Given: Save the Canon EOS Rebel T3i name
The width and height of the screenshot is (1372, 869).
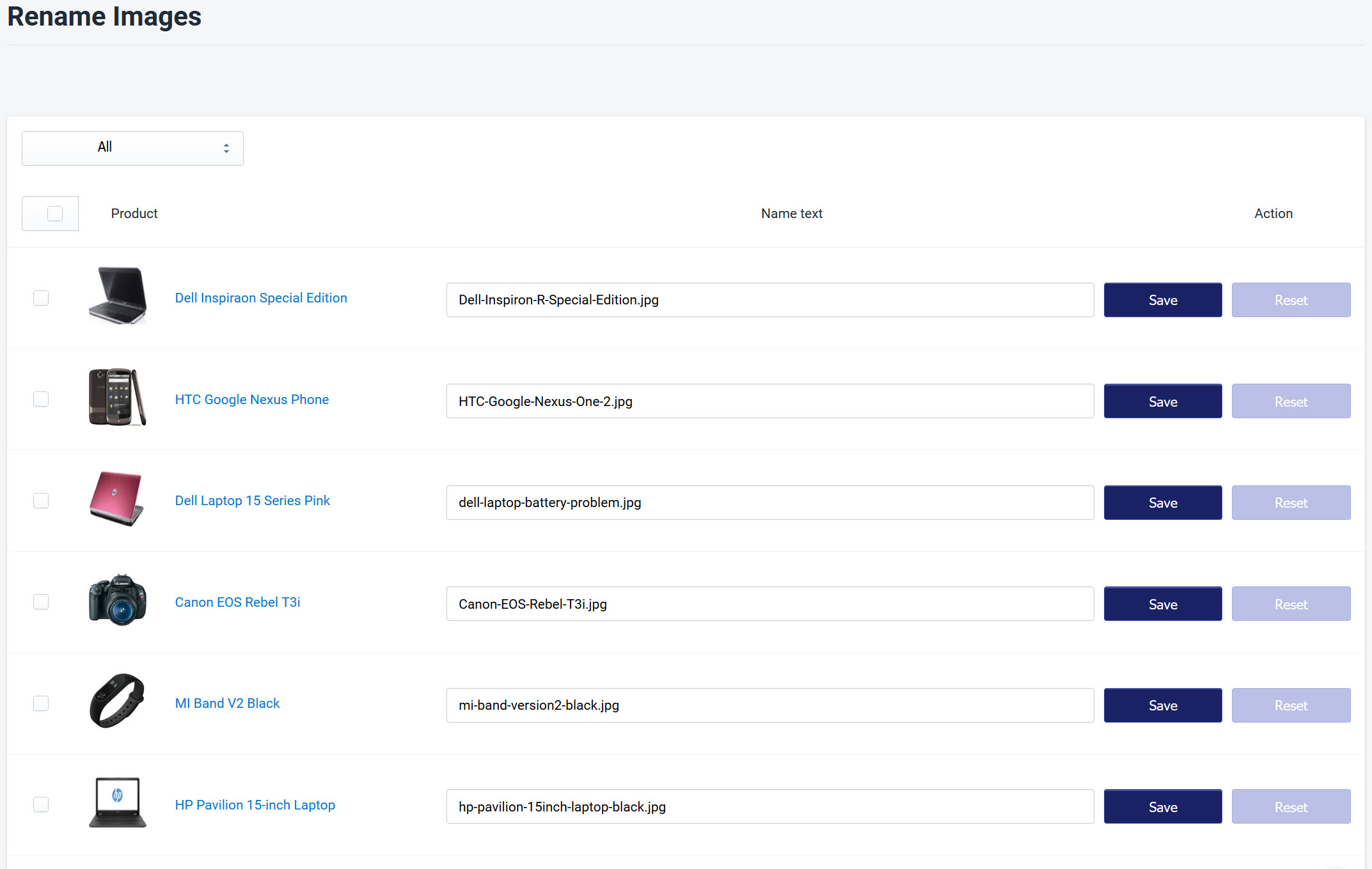Looking at the screenshot, I should point(1163,604).
